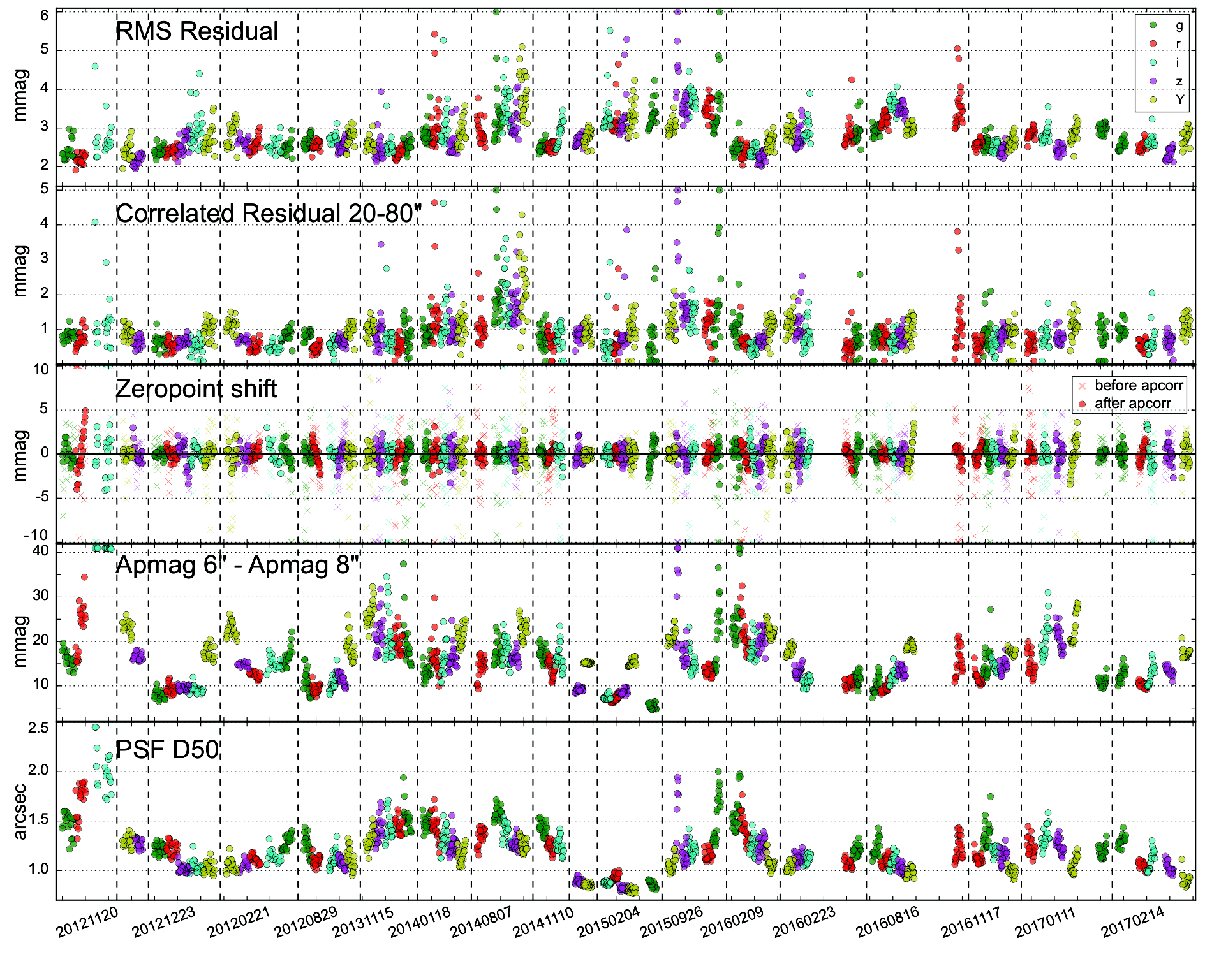
Task: Click the 20140807 date tick label
Action: tap(482, 923)
